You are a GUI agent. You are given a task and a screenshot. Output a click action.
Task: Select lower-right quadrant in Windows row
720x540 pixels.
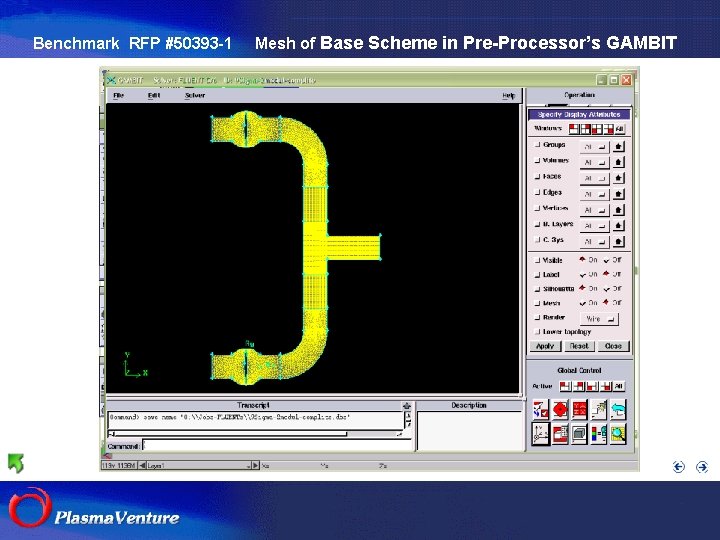click(608, 129)
